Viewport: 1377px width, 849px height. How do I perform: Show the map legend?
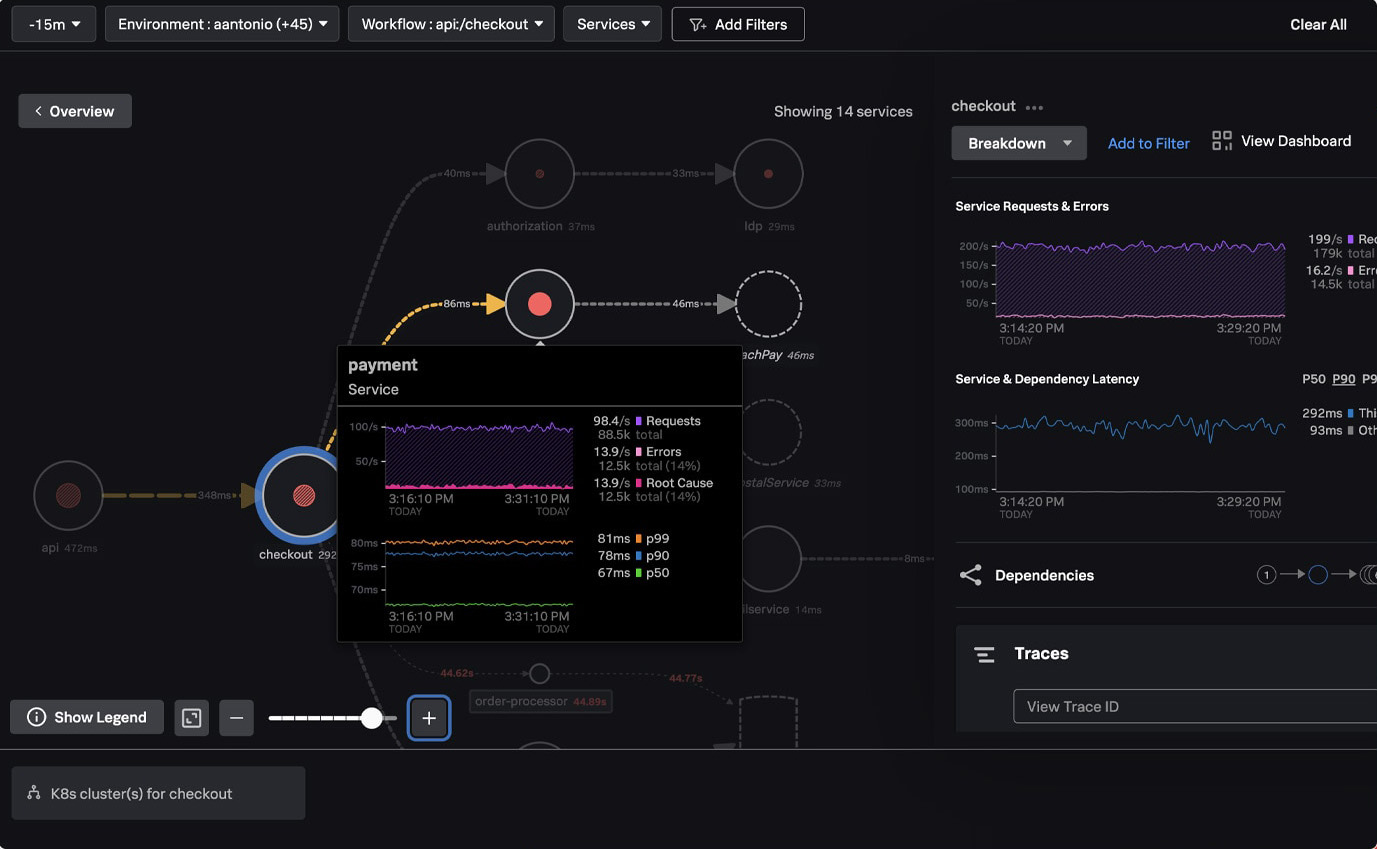[x=87, y=717]
